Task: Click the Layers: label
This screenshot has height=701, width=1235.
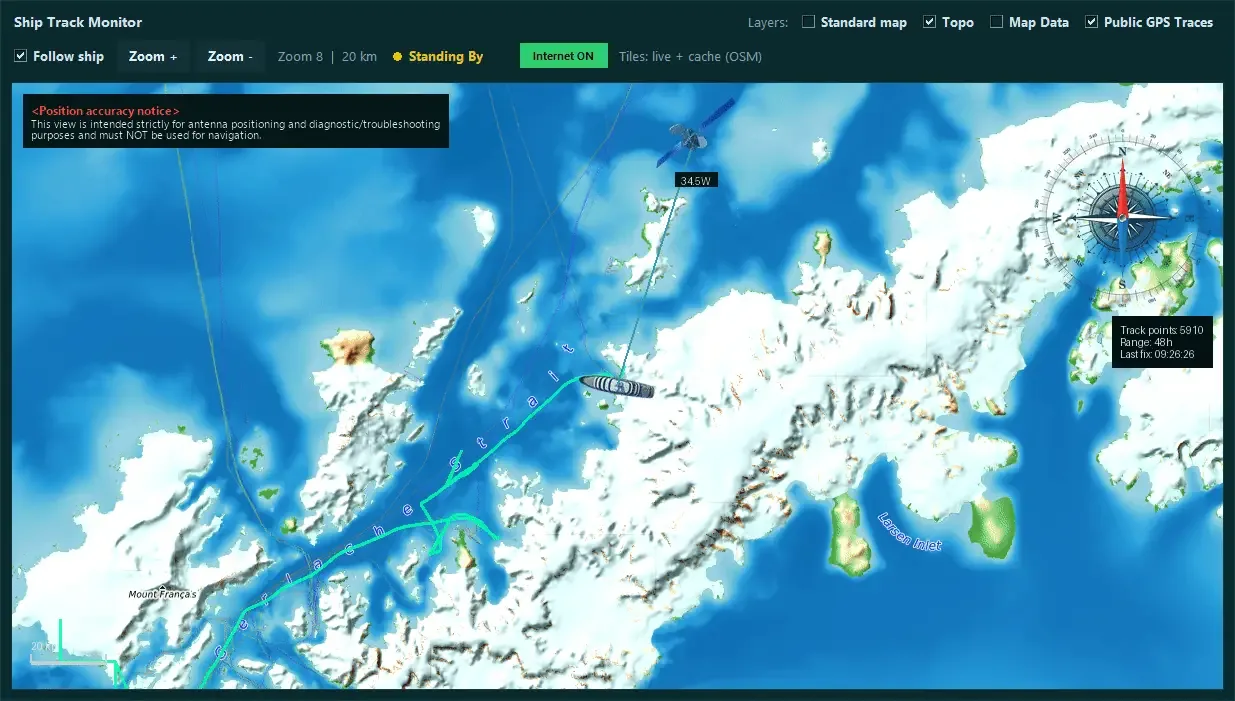Action: coord(768,22)
